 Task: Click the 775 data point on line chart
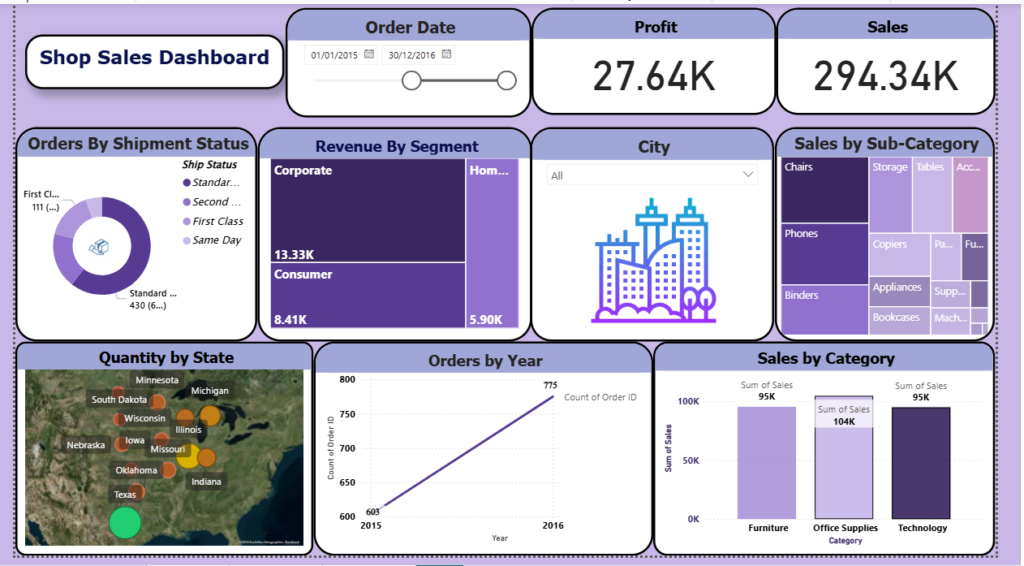point(553,396)
